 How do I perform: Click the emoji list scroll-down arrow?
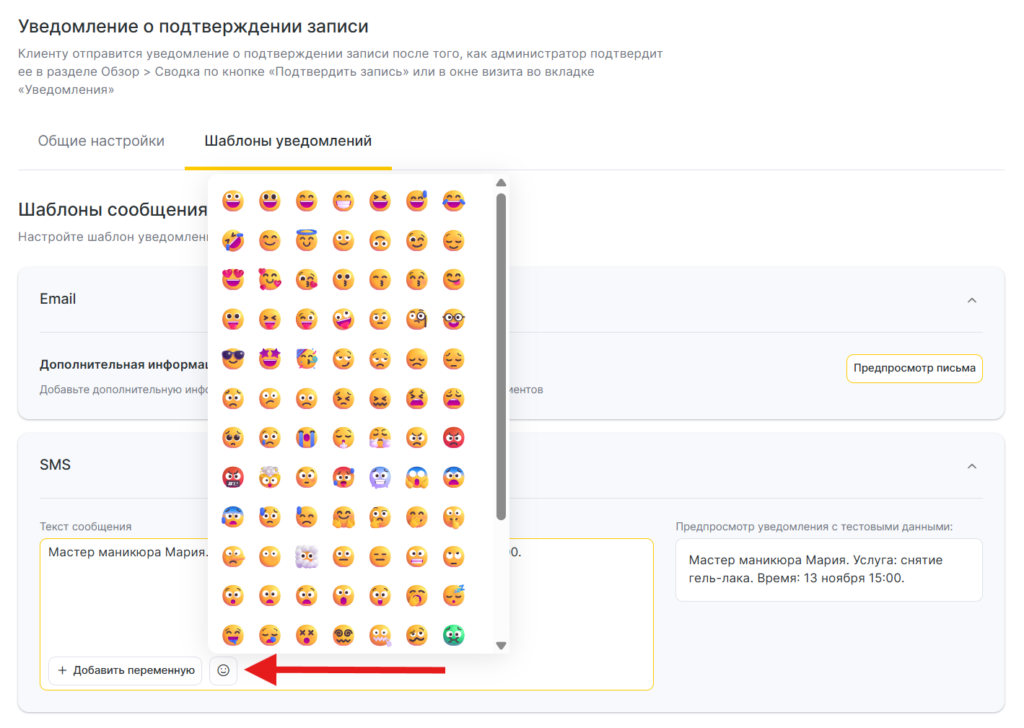pyautogui.click(x=501, y=645)
